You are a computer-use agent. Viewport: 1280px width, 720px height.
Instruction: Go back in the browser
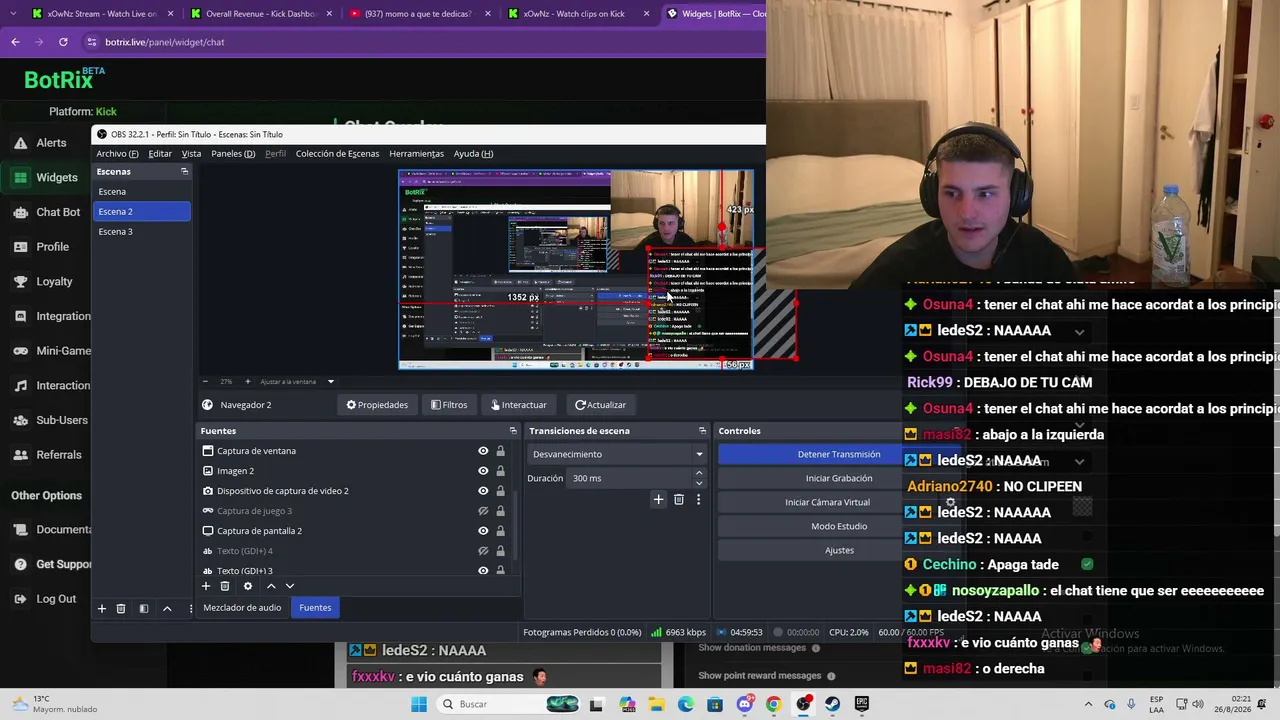[15, 42]
